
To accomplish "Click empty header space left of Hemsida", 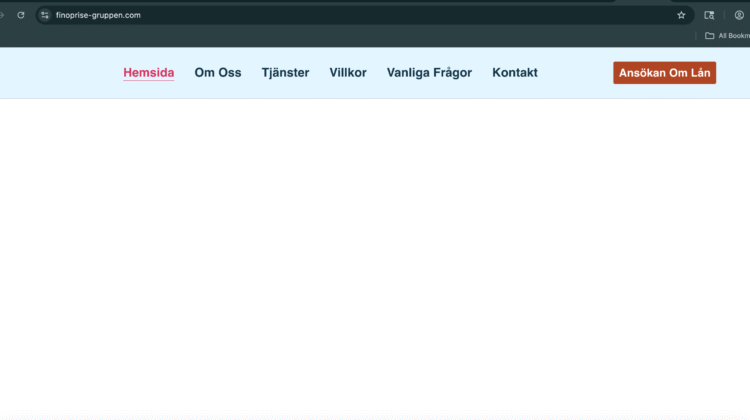I will (60, 73).
